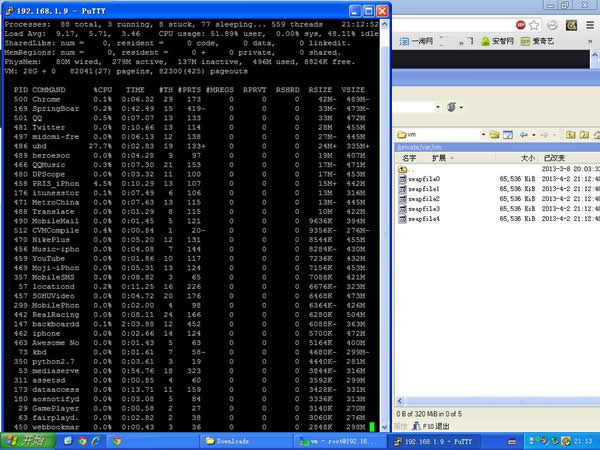The height and width of the screenshot is (450, 600).
Task: Click the Windows 开始 Start button
Action: coord(25,440)
